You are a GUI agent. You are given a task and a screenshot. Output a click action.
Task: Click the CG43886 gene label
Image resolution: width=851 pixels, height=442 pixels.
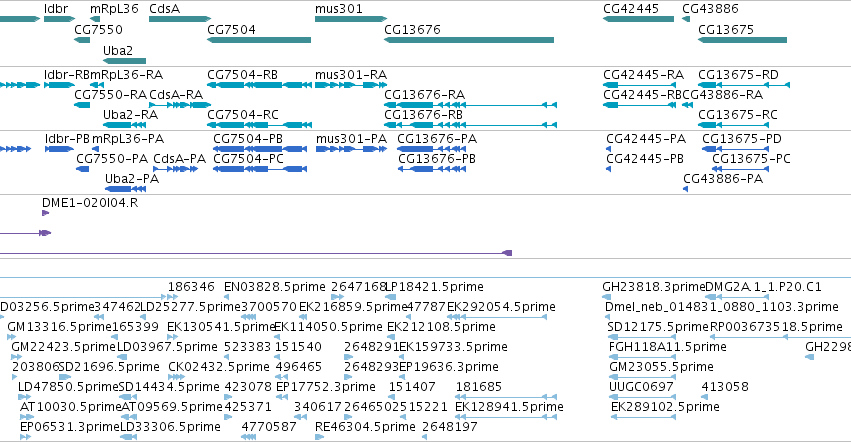(710, 9)
